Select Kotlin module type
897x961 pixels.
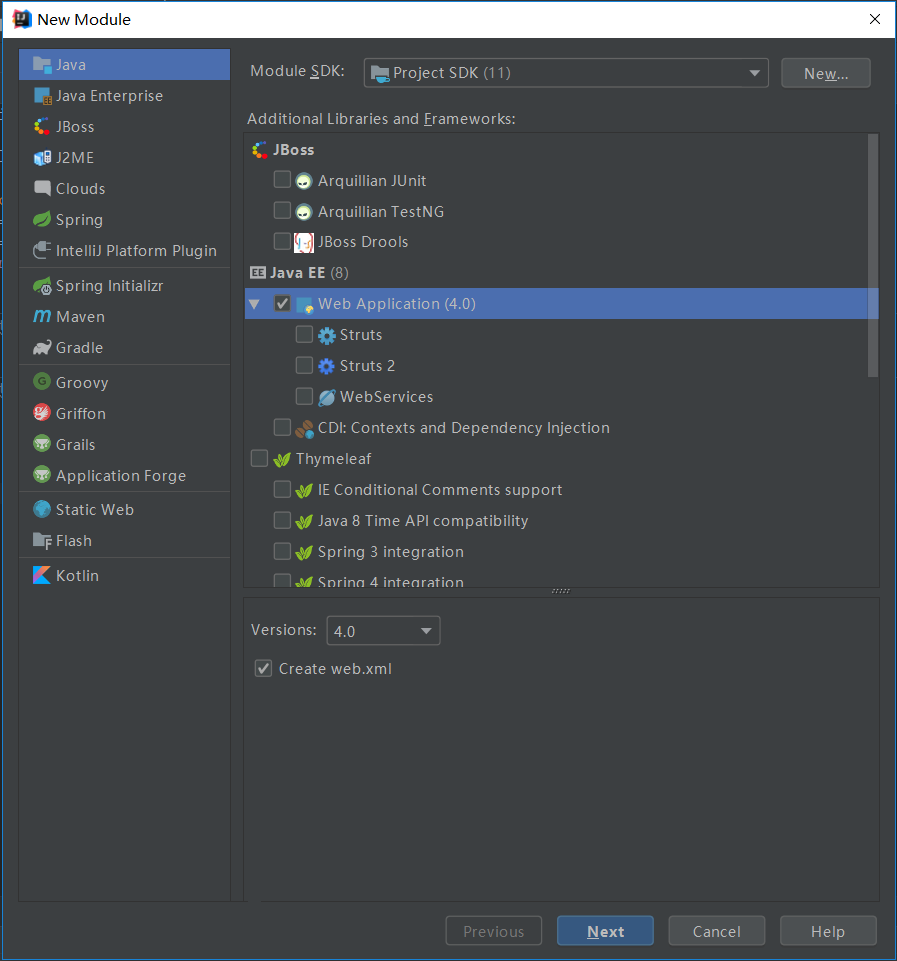pyautogui.click(x=124, y=575)
